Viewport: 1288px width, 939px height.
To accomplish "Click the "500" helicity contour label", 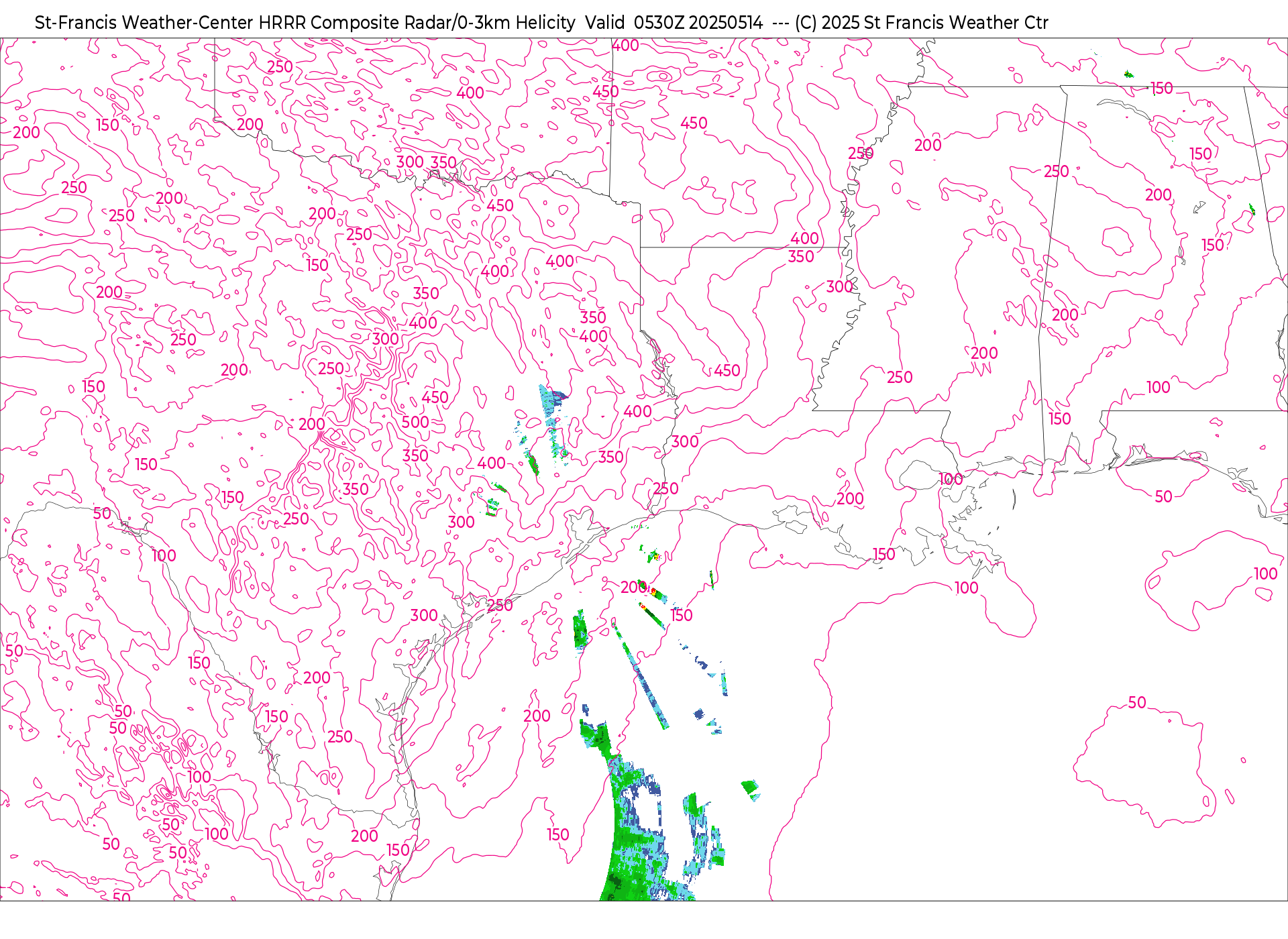I will click(415, 422).
